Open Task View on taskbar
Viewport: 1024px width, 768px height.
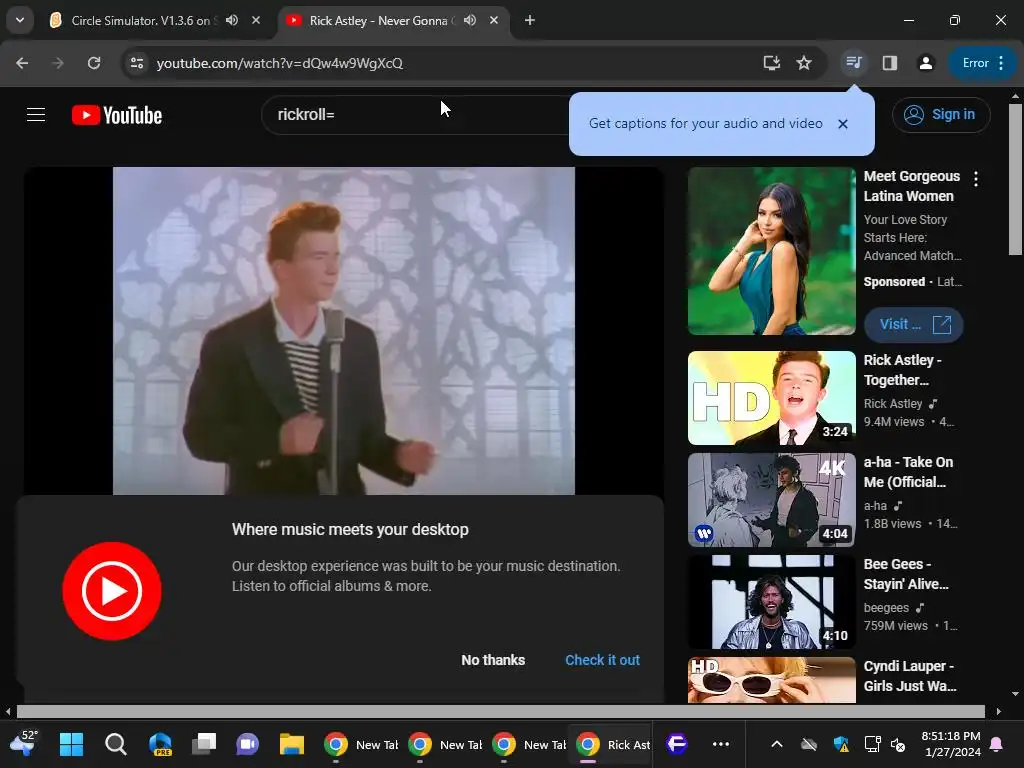[x=204, y=744]
